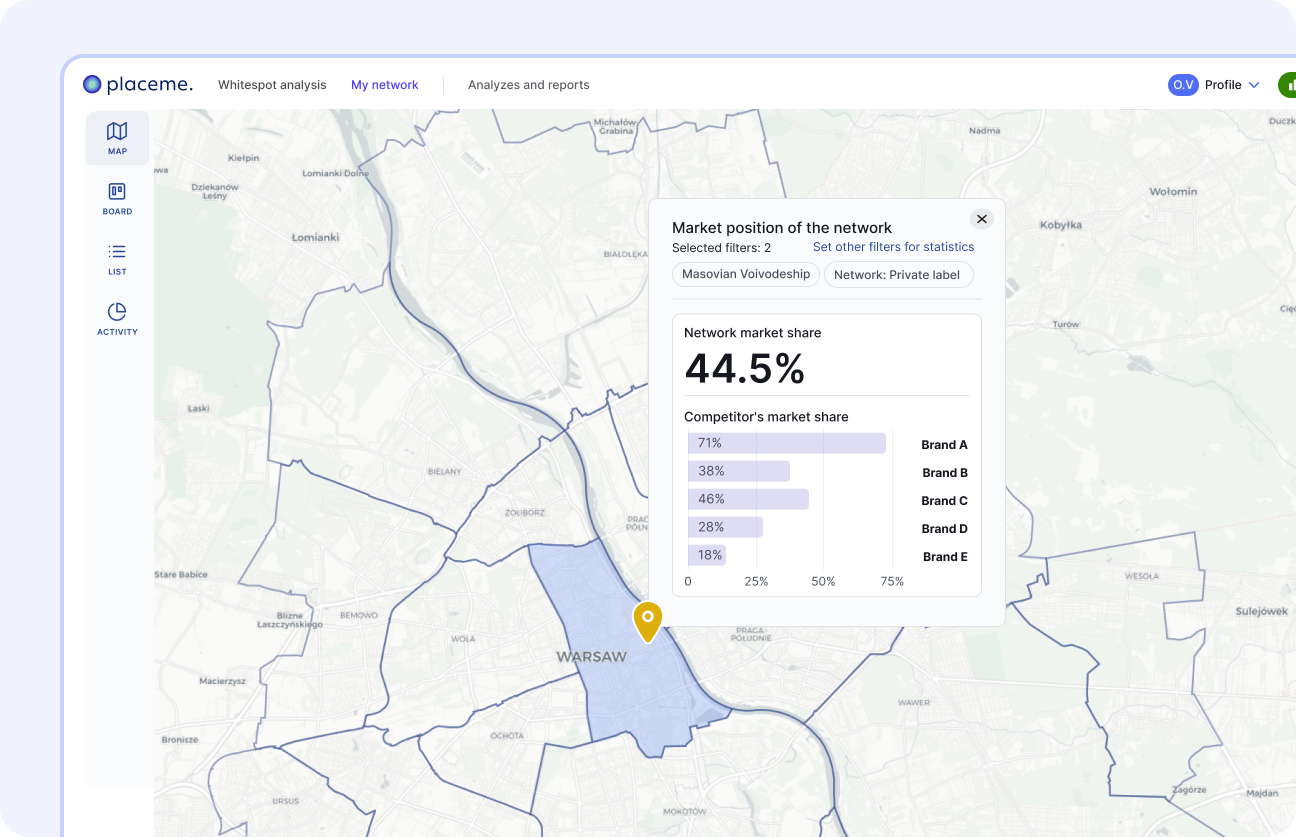Click the Bemowo label on the map
Viewport: 1296px width, 837px height.
pos(359,615)
